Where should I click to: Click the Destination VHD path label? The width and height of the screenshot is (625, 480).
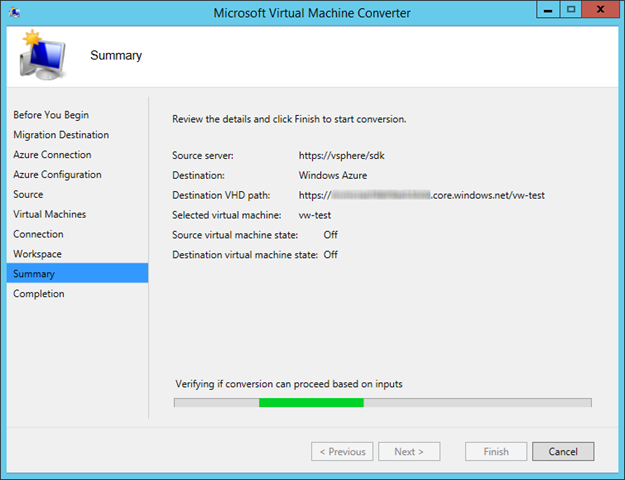(221, 195)
